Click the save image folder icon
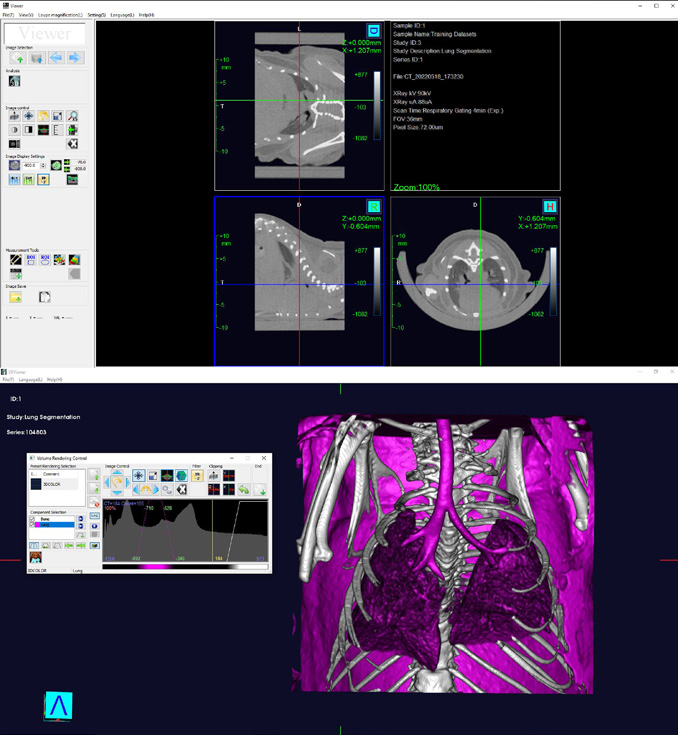 (15, 297)
